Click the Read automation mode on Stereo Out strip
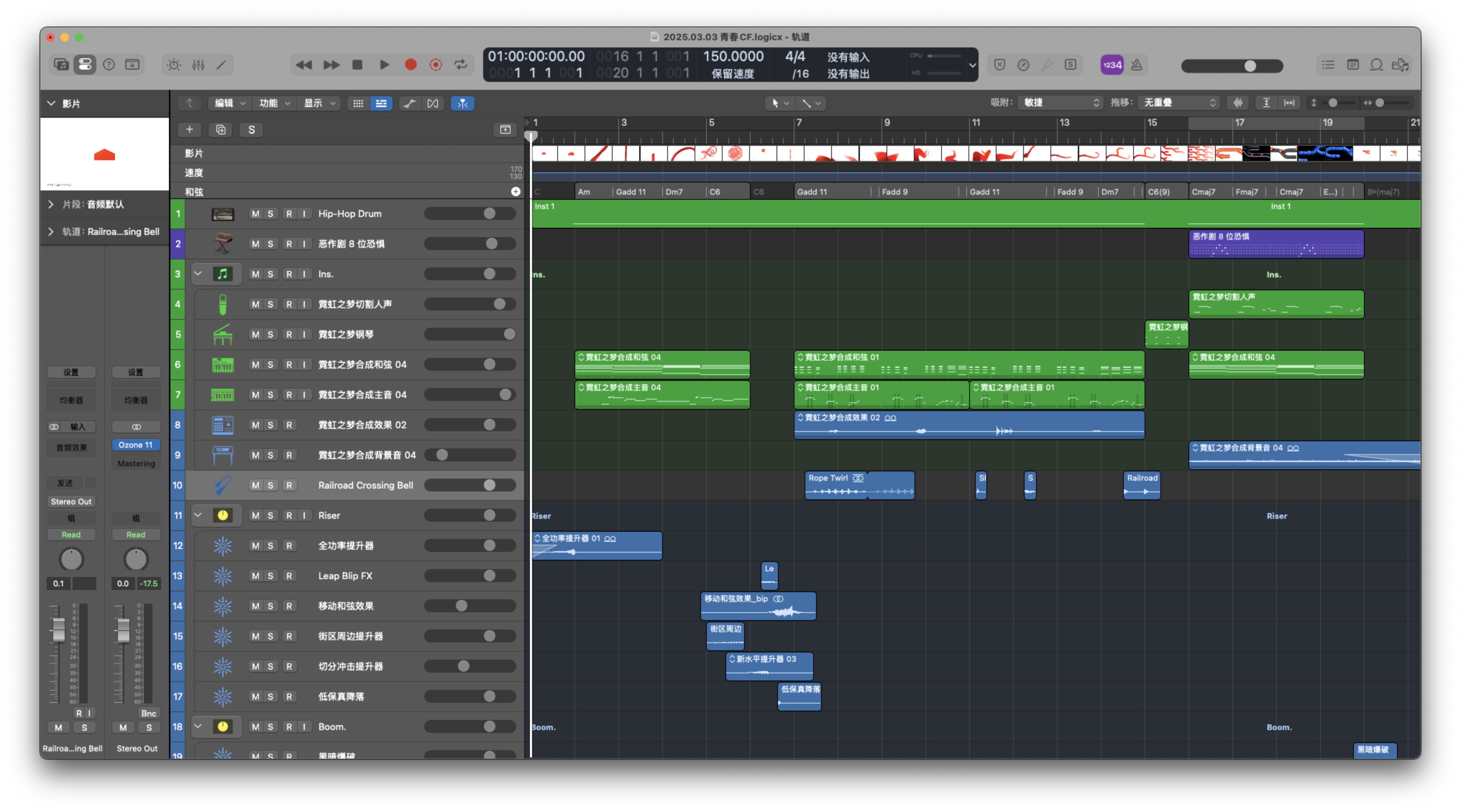1461x812 pixels. (x=136, y=534)
